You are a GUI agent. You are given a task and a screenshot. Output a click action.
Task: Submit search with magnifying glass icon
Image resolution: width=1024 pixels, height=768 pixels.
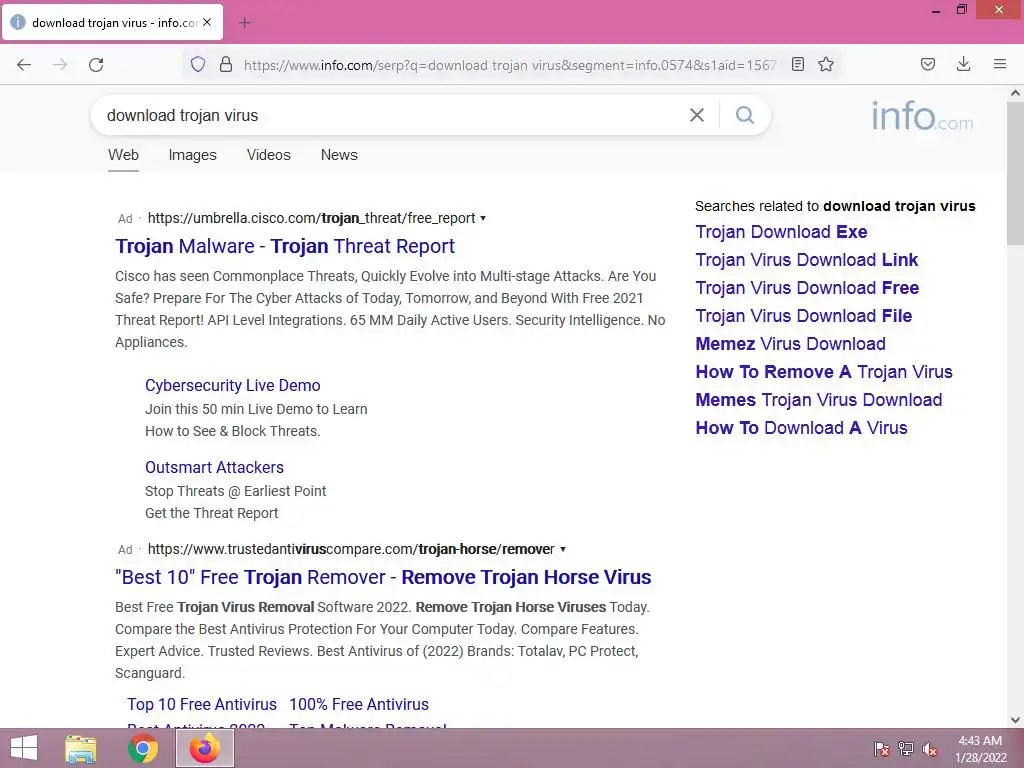pyautogui.click(x=745, y=115)
